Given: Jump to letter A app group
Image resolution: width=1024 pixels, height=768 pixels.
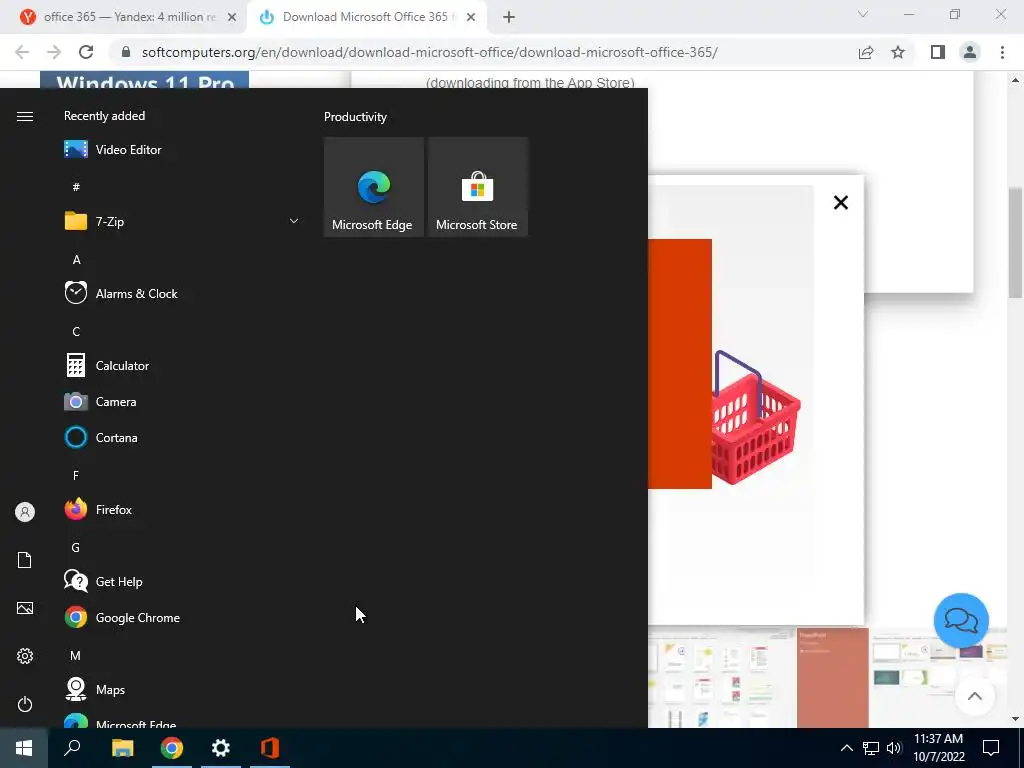Looking at the screenshot, I should (76, 260).
